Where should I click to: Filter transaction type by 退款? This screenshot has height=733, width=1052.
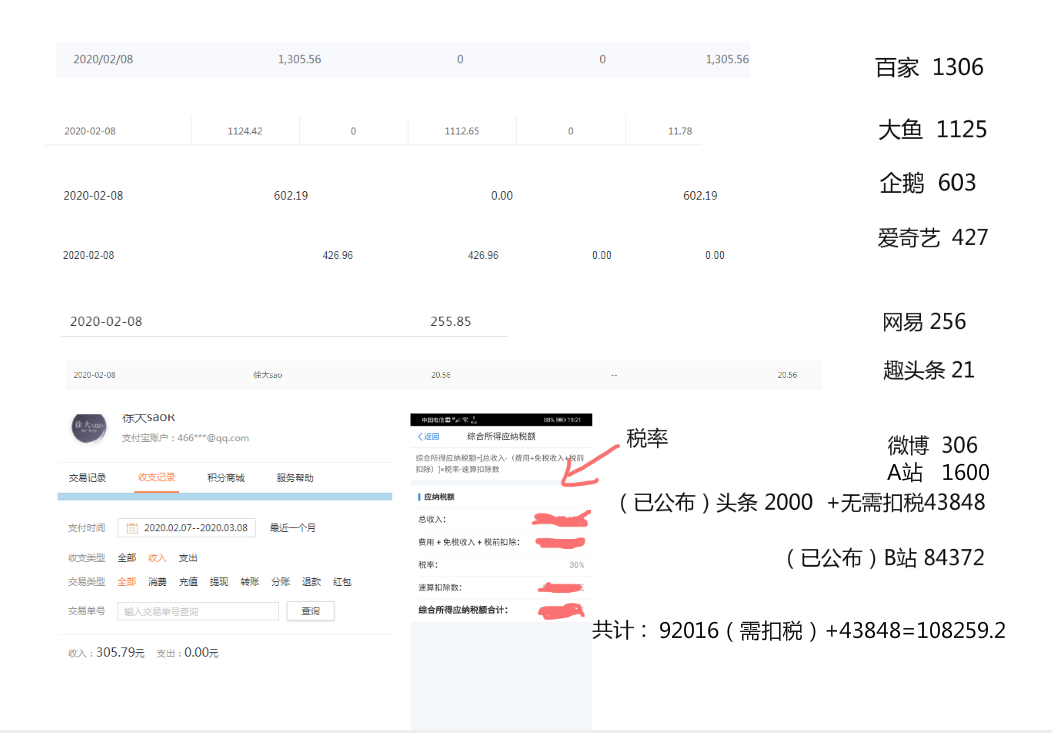311,581
